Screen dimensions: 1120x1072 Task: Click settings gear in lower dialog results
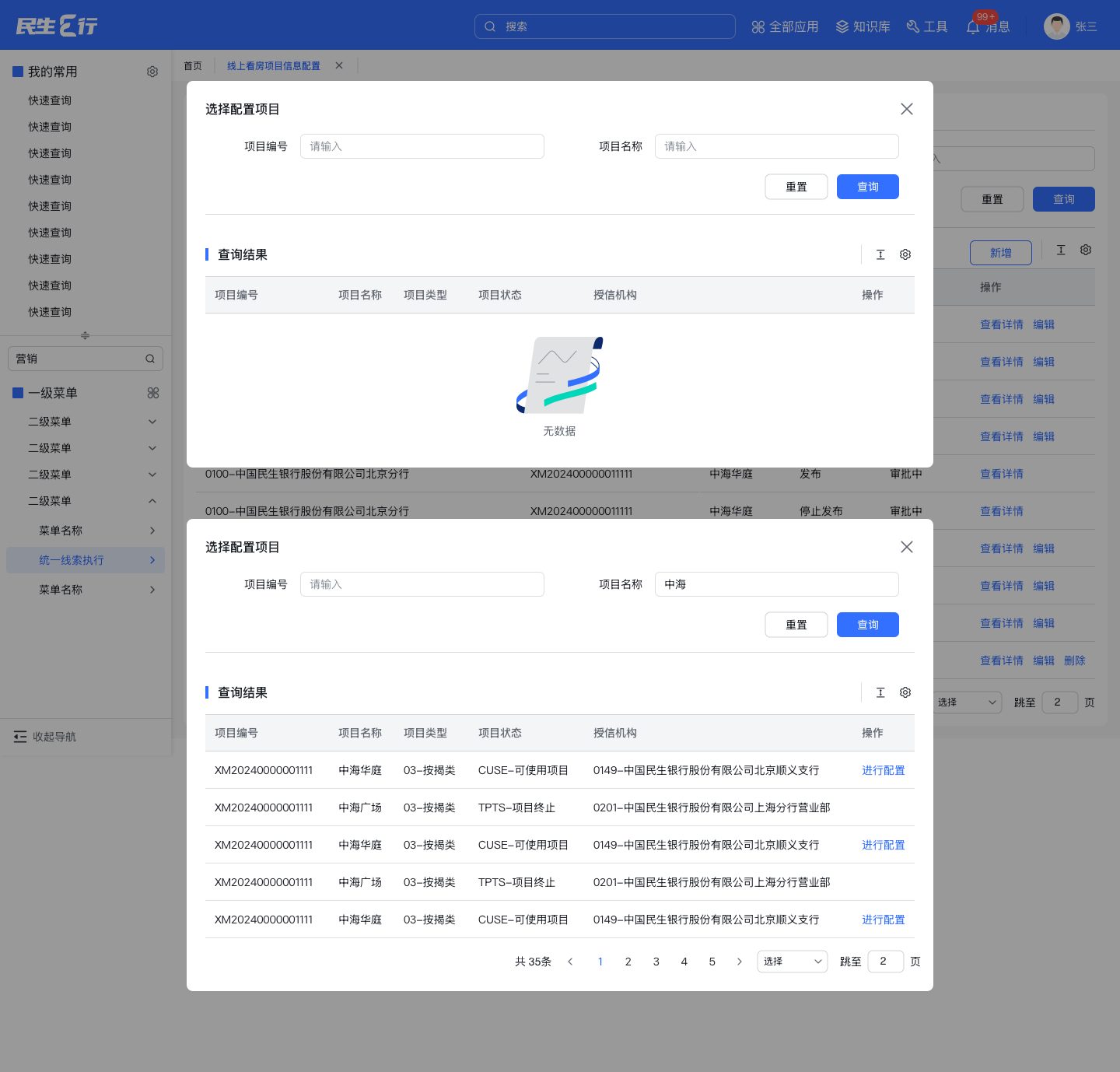pos(905,692)
